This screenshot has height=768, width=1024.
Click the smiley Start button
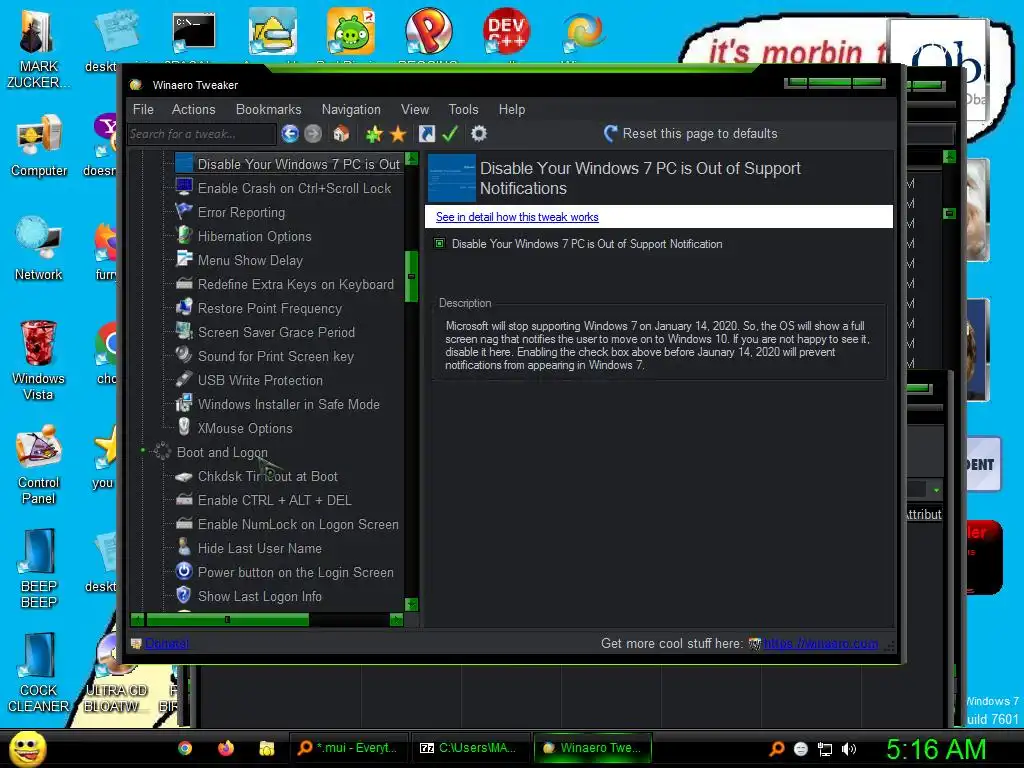tap(27, 748)
